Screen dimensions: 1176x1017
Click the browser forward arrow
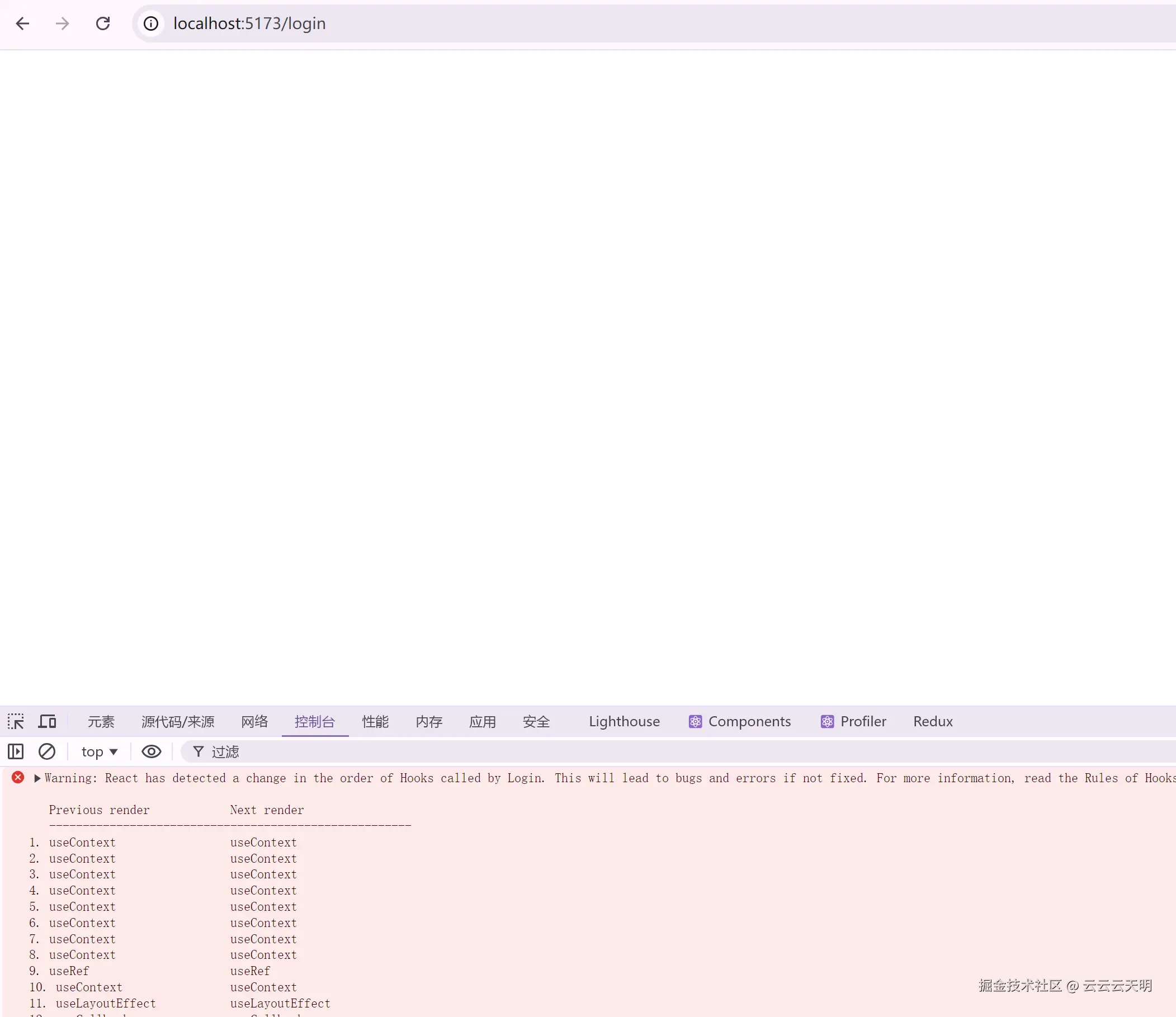pyautogui.click(x=63, y=23)
